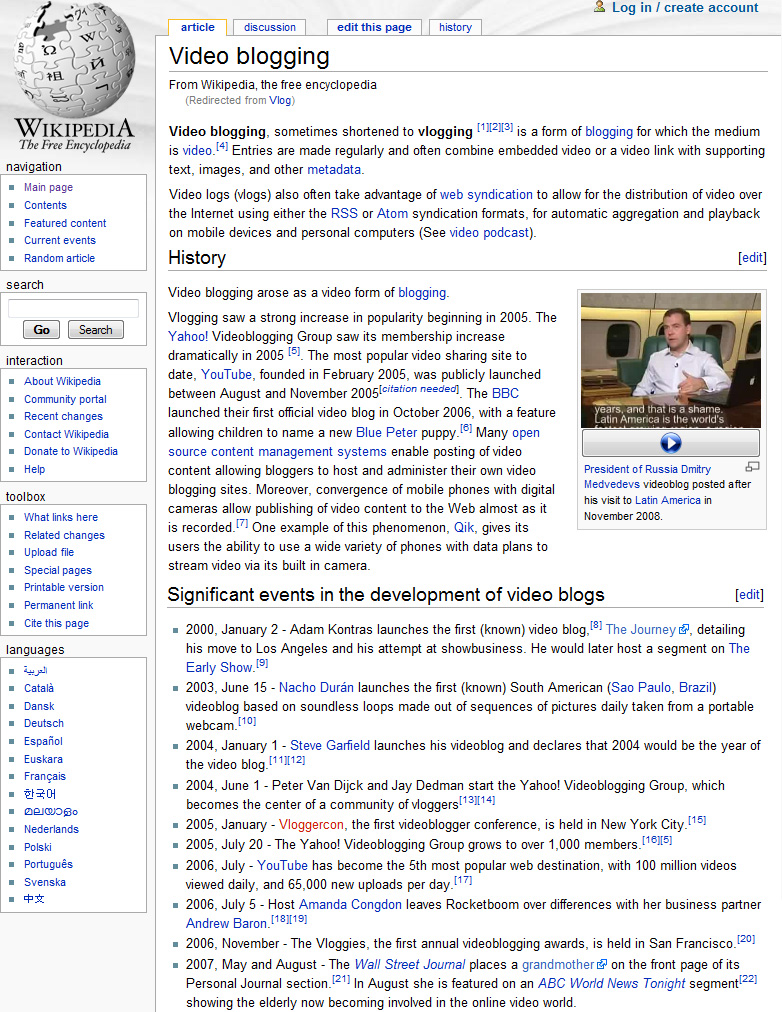The image size is (782, 1012).
Task: Switch language to Español
Action: click(43, 741)
